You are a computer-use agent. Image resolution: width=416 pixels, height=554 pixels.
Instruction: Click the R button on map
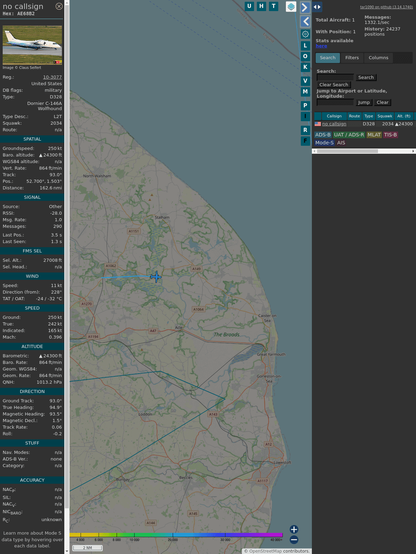click(x=305, y=130)
